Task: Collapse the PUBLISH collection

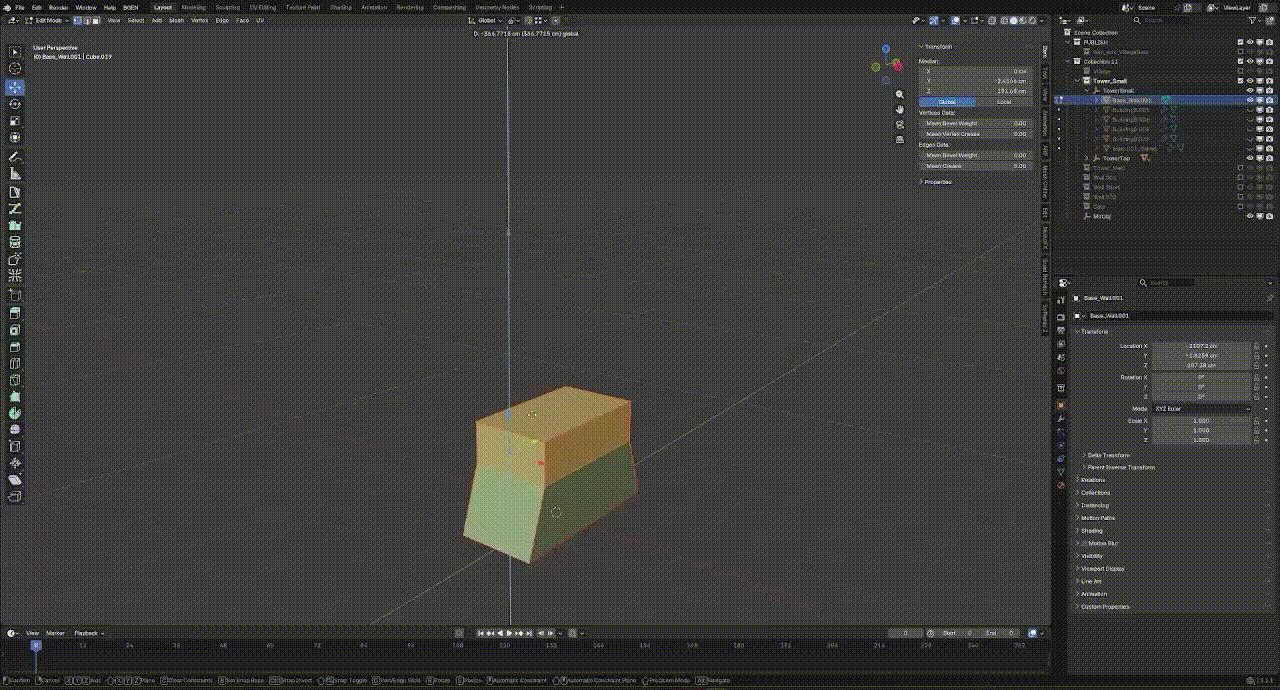Action: click(x=1069, y=42)
